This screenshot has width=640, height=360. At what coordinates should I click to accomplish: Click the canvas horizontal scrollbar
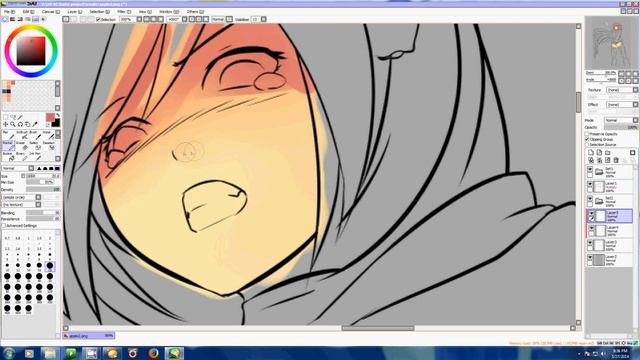coord(378,328)
